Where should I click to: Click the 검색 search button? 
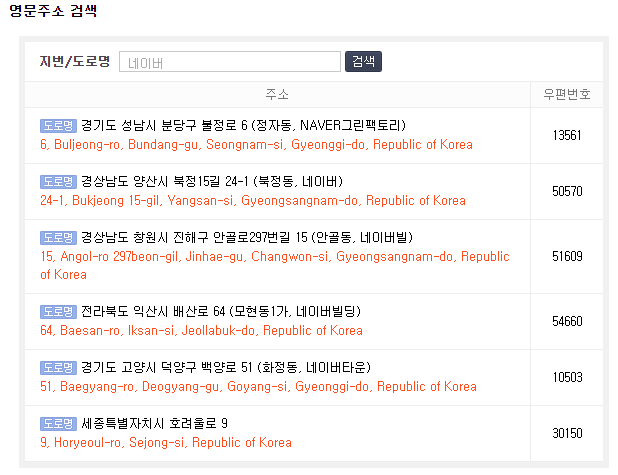point(363,61)
